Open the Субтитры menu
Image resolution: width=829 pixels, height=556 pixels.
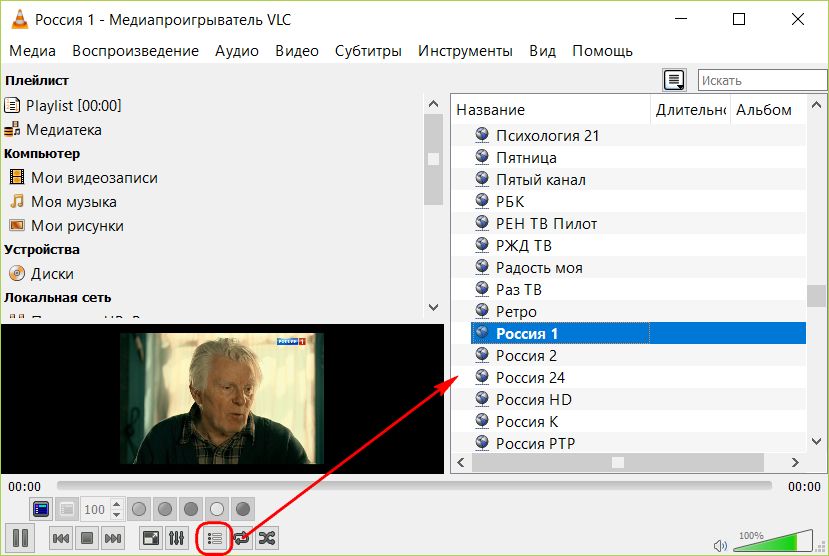click(x=368, y=51)
